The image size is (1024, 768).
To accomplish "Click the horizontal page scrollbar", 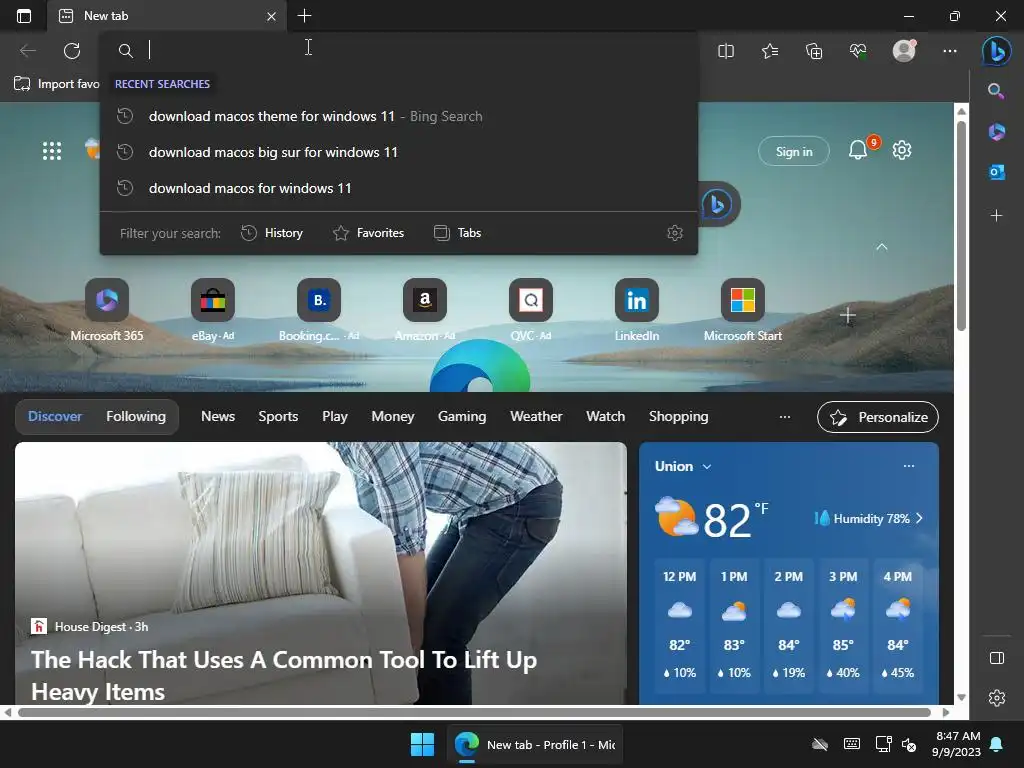I will [474, 712].
